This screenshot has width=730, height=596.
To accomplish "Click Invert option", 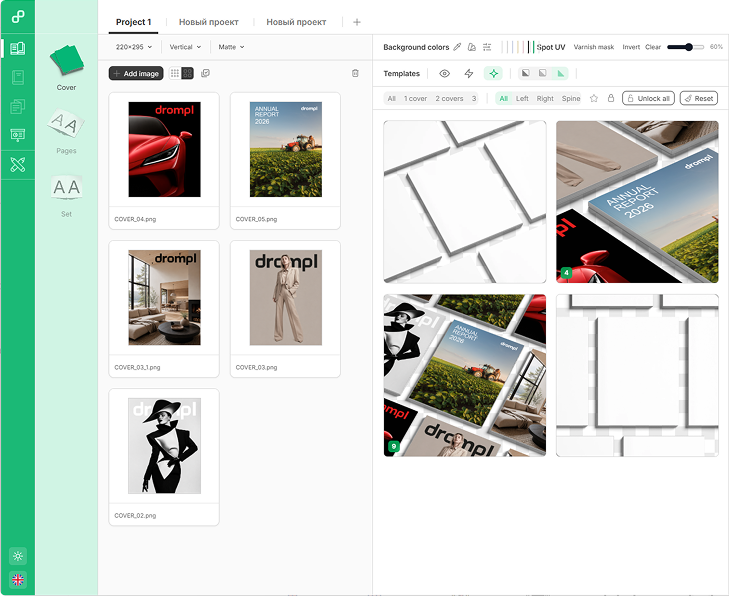I will tap(631, 47).
